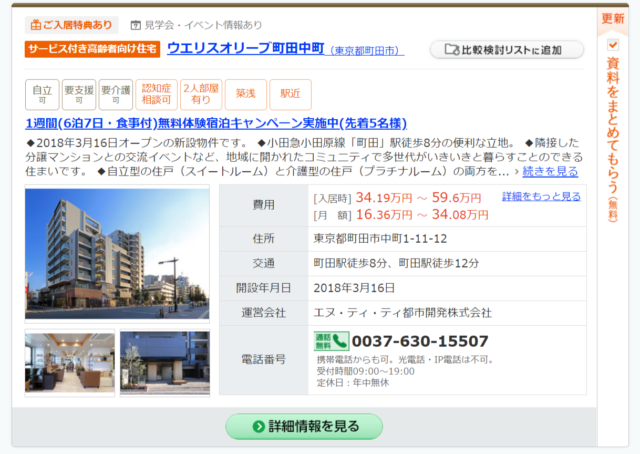The height and width of the screenshot is (454, 640).
Task: Click the 定休日：年中無休 text
Action: tap(353, 383)
